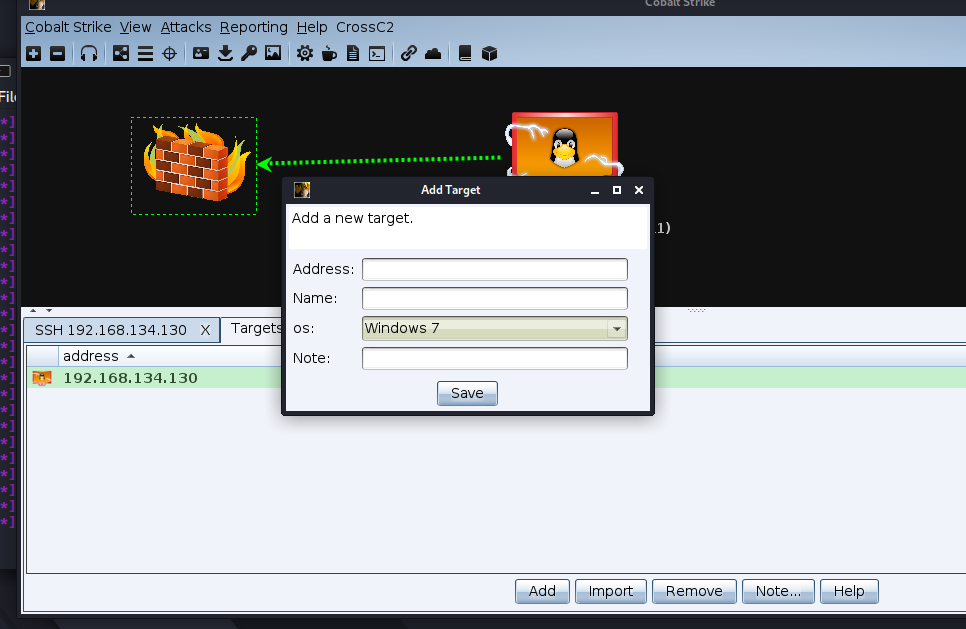Open the Help menu
This screenshot has width=966, height=629.
312,27
